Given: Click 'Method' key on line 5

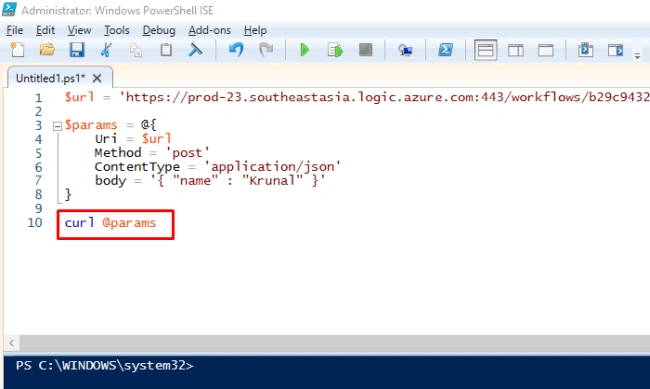Looking at the screenshot, I should [x=118, y=153].
